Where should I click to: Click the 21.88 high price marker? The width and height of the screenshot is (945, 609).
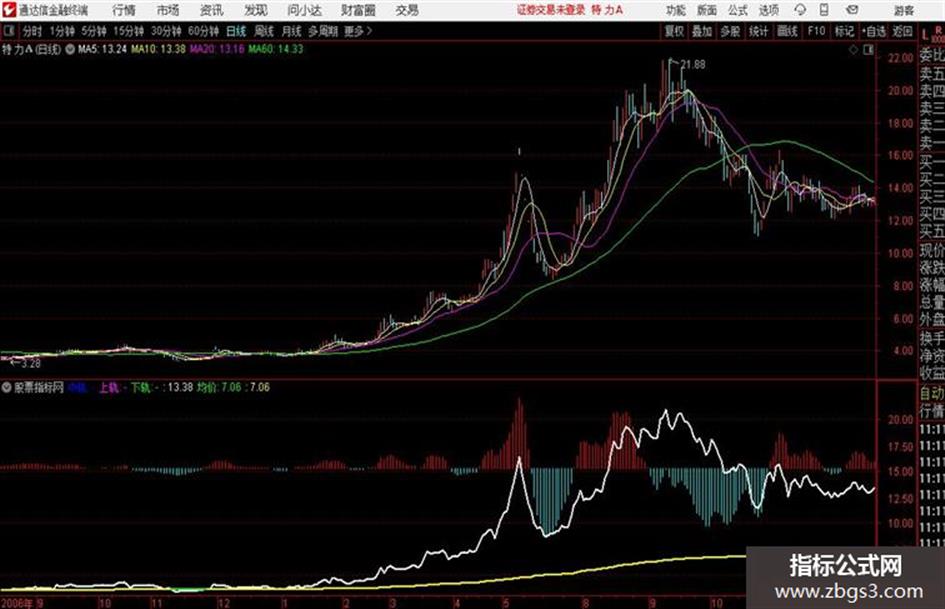[693, 65]
